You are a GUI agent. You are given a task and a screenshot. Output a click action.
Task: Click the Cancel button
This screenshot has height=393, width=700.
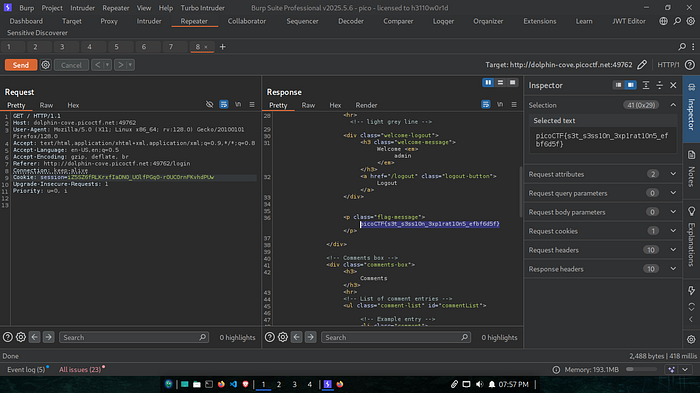coord(71,65)
